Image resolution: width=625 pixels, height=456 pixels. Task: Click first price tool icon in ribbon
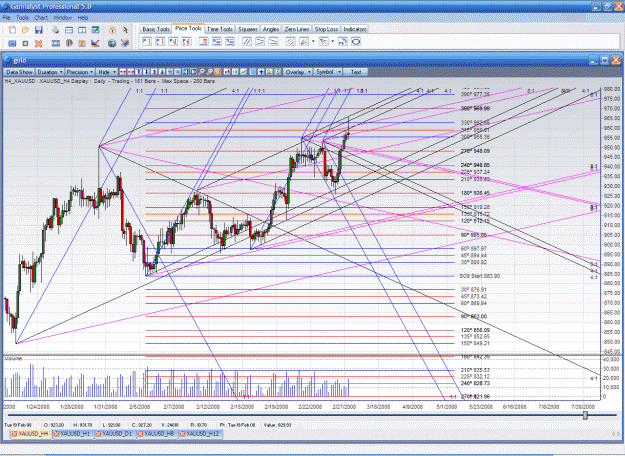point(147,41)
